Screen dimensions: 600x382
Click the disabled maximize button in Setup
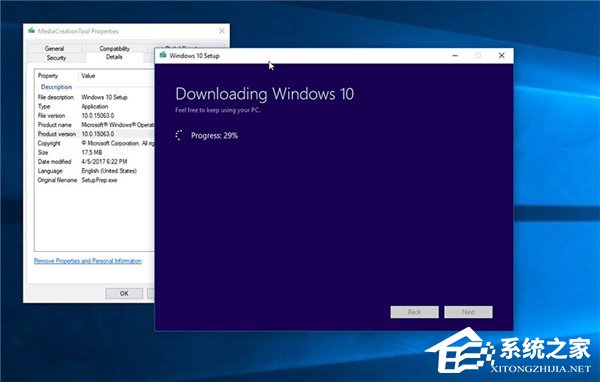tap(478, 56)
